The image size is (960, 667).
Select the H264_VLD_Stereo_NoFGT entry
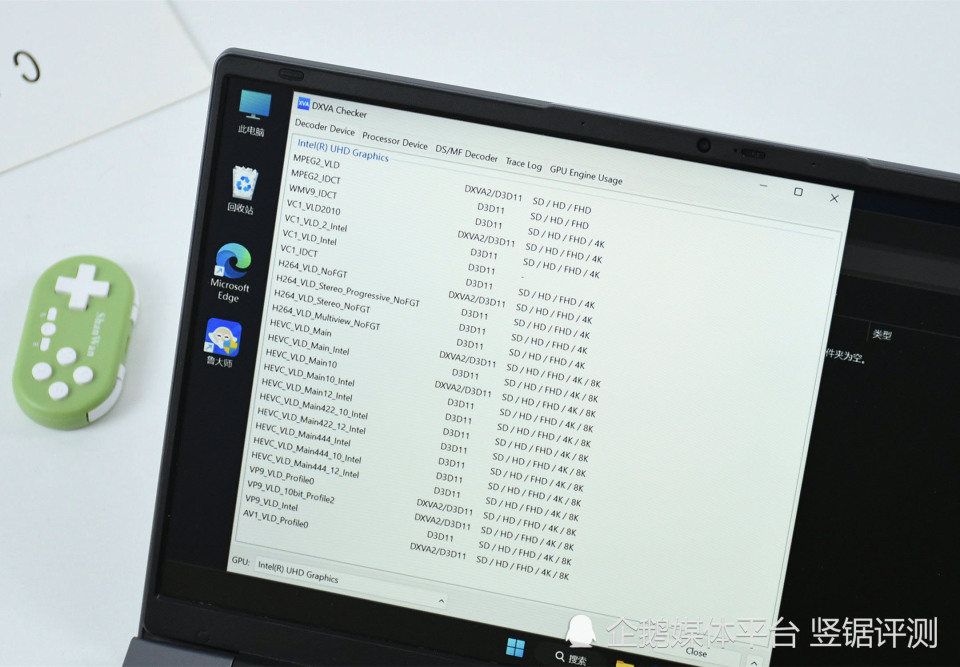tap(322, 301)
